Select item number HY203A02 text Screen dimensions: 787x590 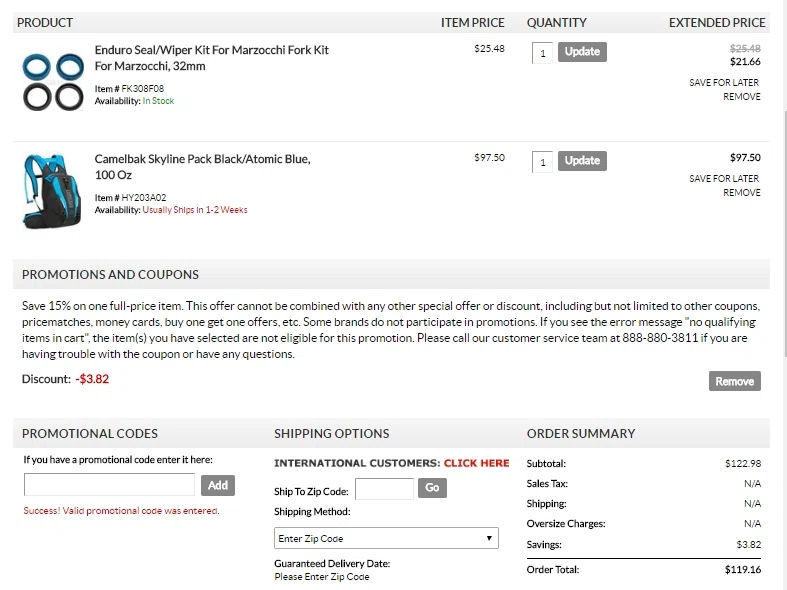pyautogui.click(x=144, y=198)
